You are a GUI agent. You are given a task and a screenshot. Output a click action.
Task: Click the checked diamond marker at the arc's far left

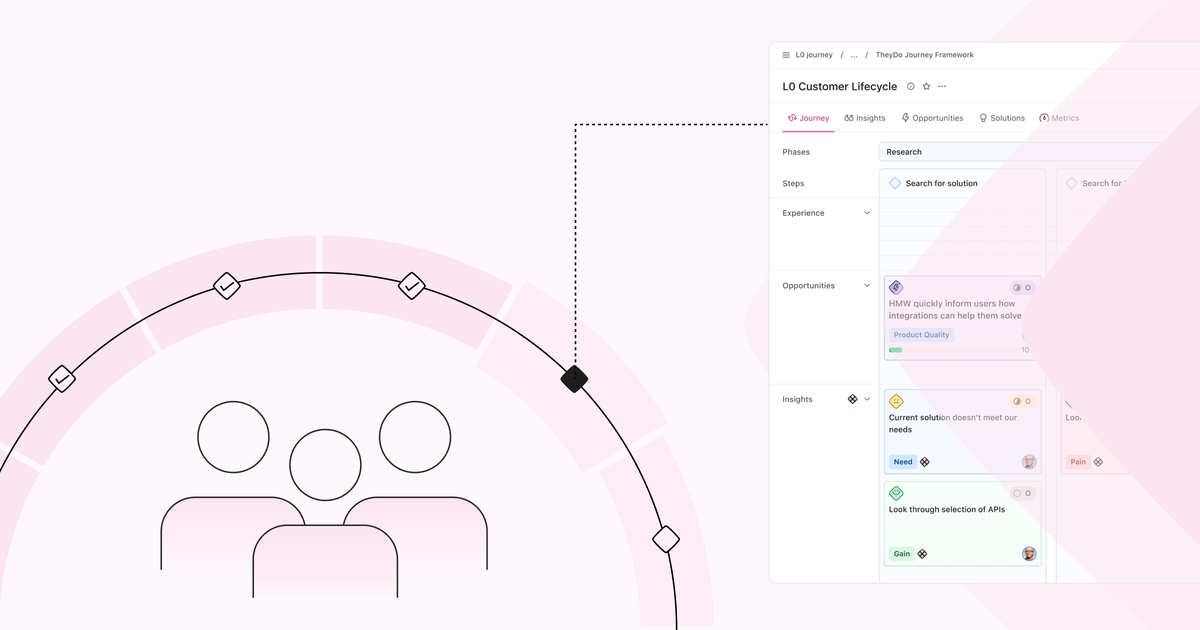62,379
